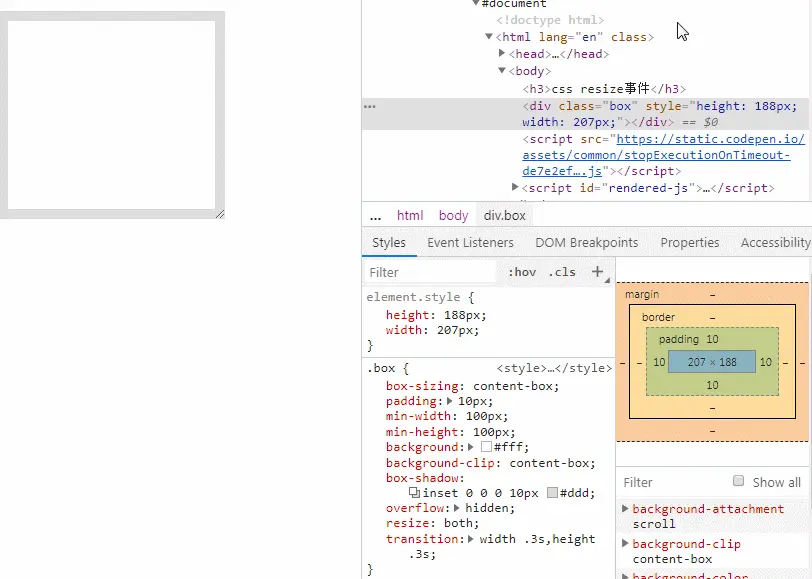Collapse the #document node
The image size is (812, 579).
coord(475,3)
